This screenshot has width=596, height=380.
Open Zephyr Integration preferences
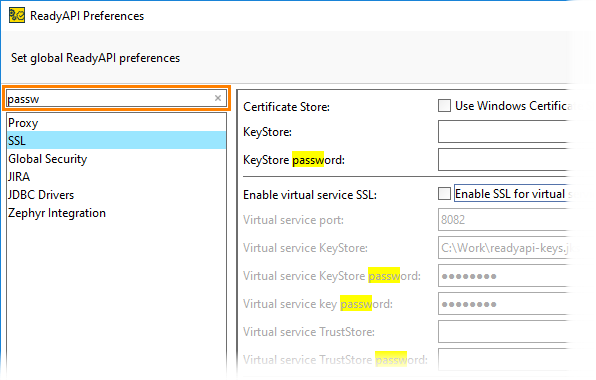tap(116, 213)
